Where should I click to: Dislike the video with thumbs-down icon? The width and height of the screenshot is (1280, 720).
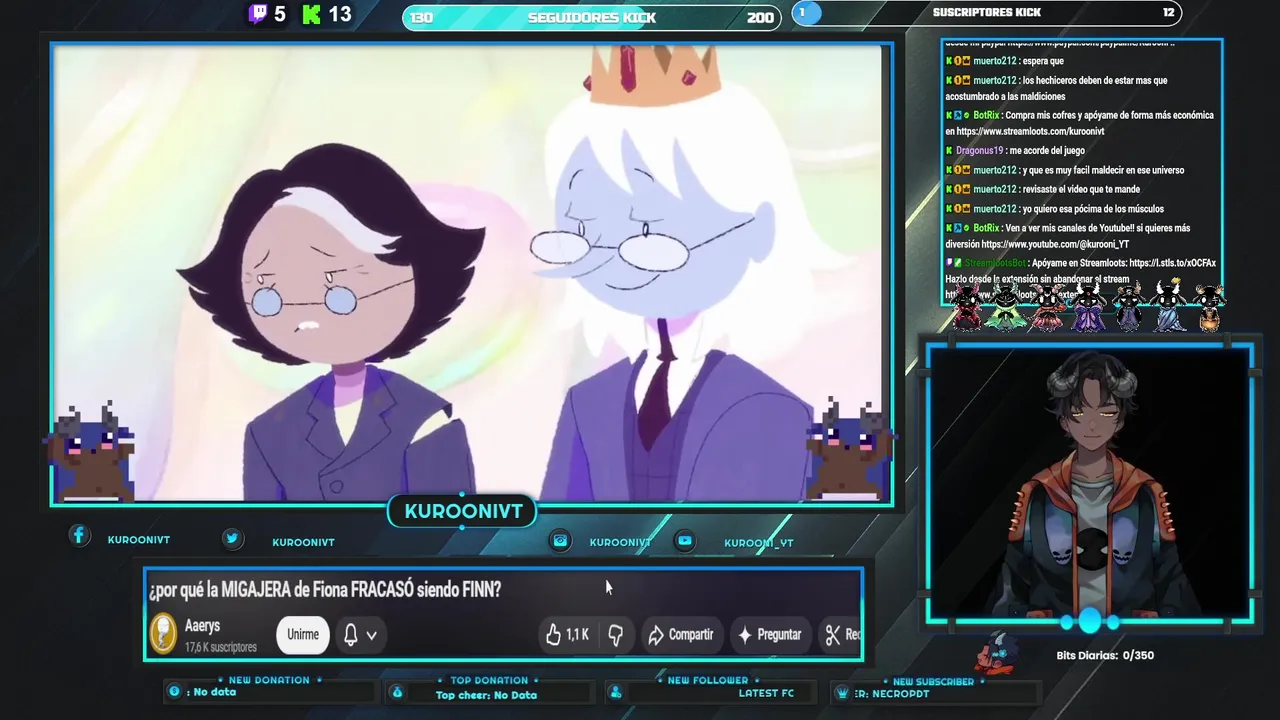click(616, 634)
